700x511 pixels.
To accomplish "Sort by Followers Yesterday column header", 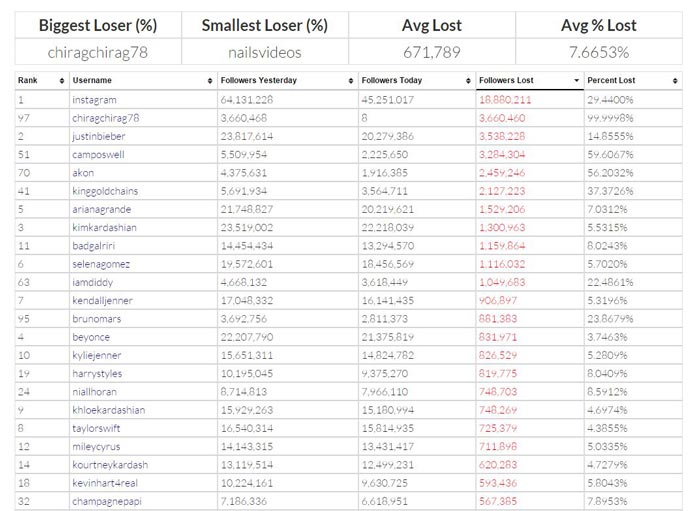I will click(288, 81).
